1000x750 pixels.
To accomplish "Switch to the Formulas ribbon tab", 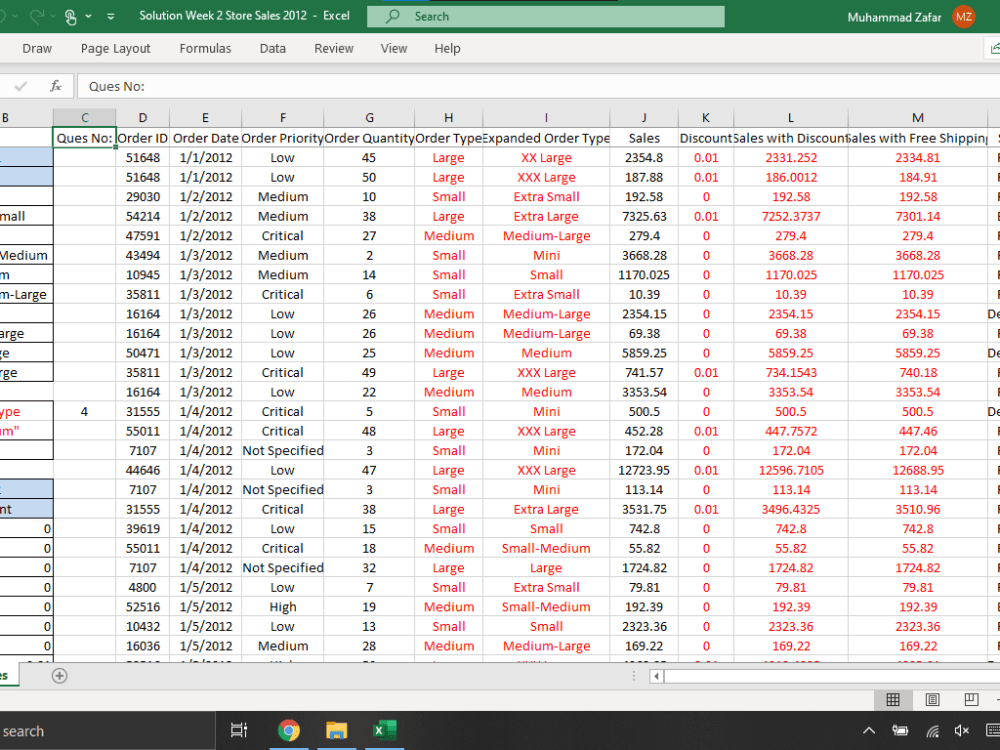I will (205, 48).
